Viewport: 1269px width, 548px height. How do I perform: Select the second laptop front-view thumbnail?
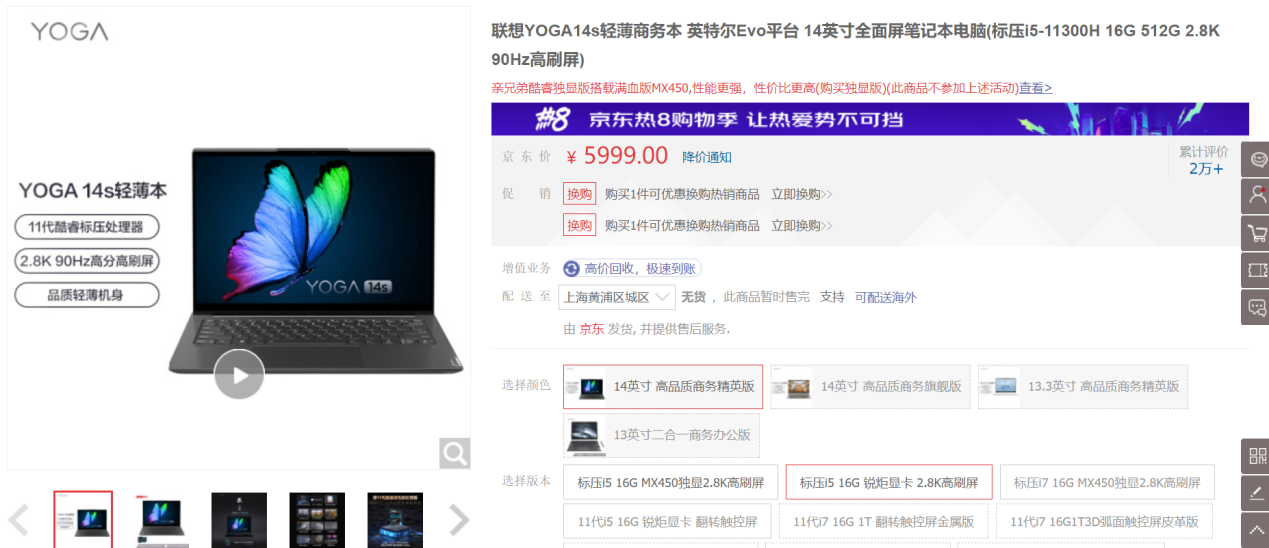click(161, 520)
